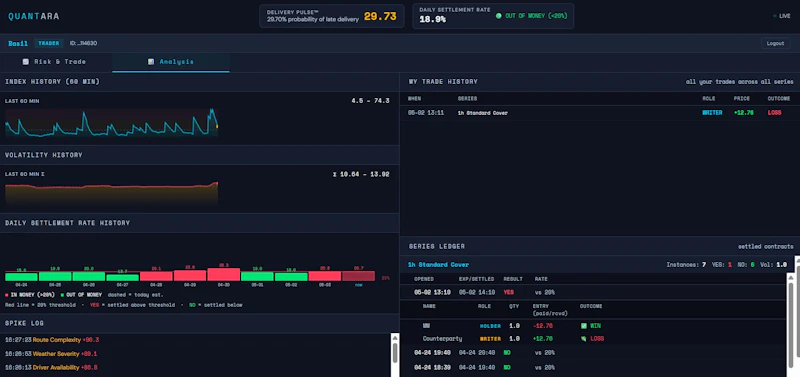Image resolution: width=800 pixels, height=377 pixels.
Task: Click the 04-27 settlement rate bar
Action: (x=122, y=278)
